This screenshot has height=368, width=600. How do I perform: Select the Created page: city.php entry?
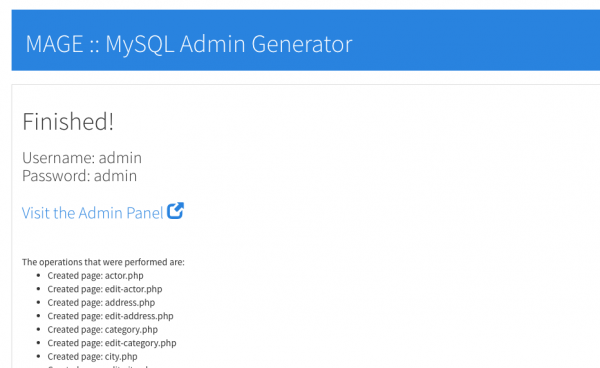(92, 357)
